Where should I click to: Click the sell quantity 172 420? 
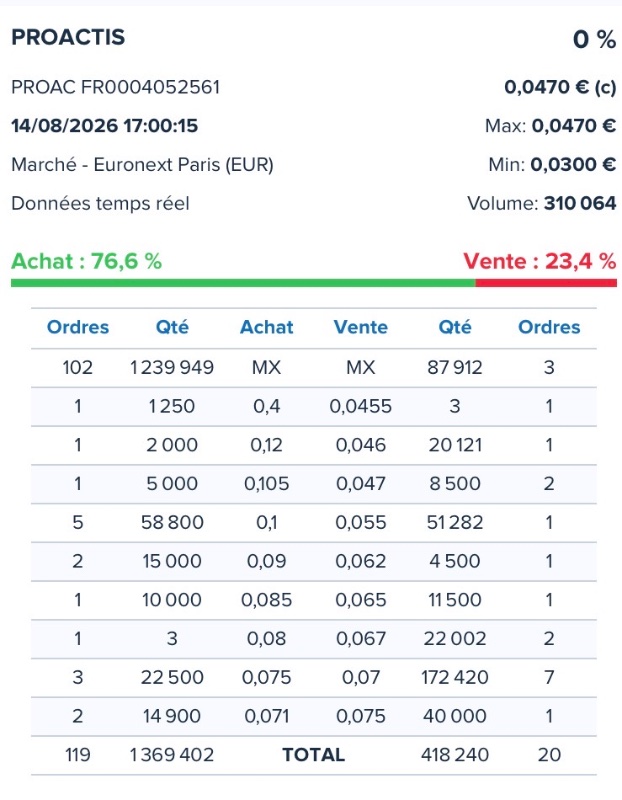455,678
